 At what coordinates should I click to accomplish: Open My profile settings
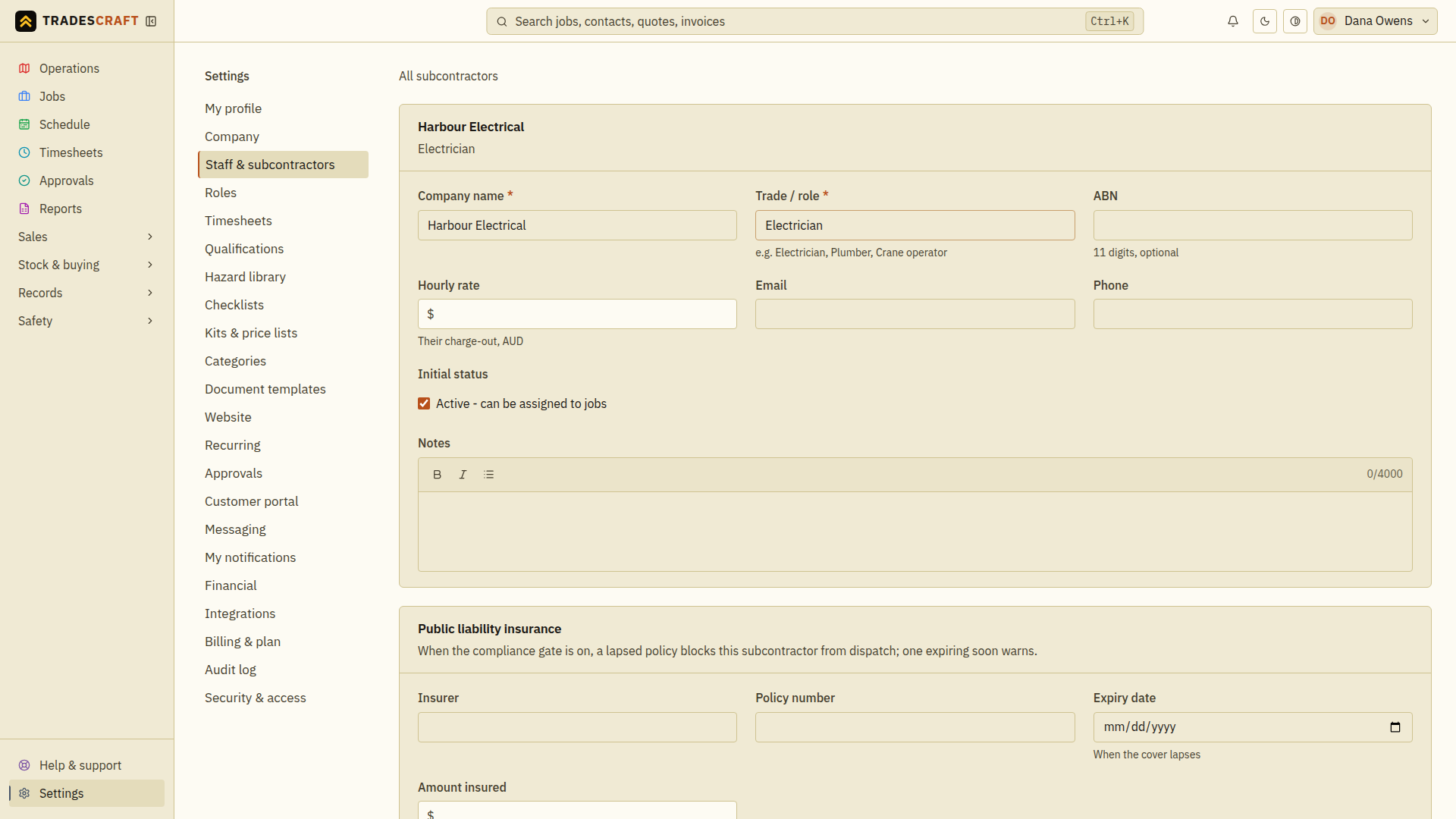[283, 108]
